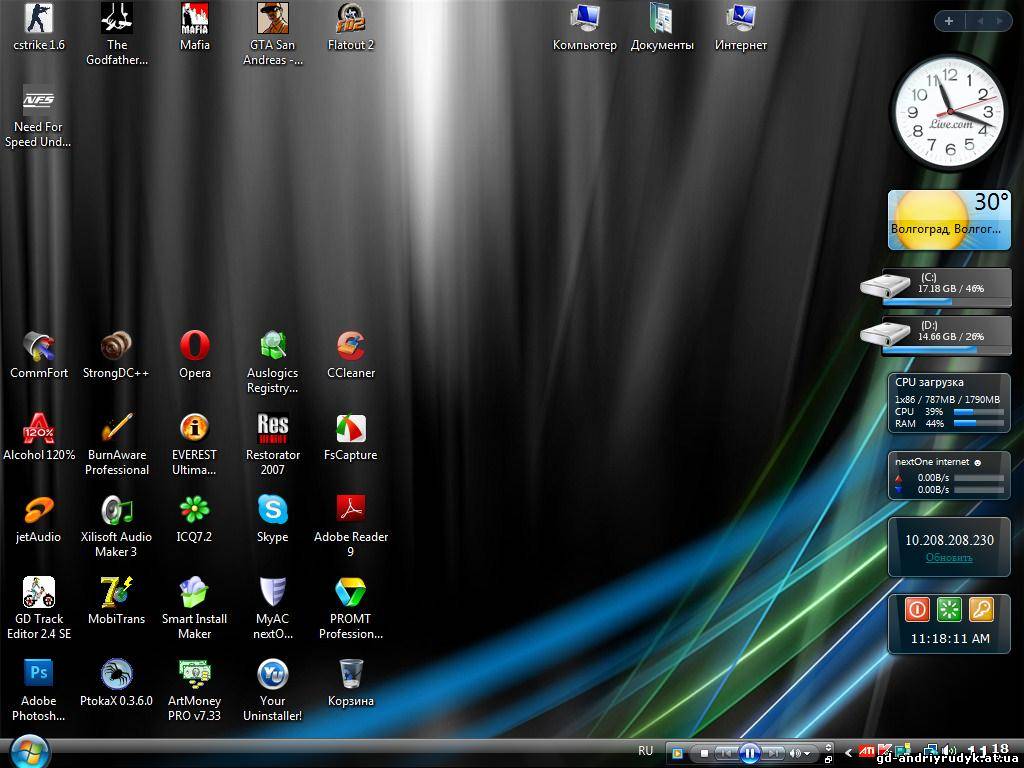This screenshot has width=1024, height=768.
Task: Click the sidebar add gadget plus button
Action: pos(949,21)
